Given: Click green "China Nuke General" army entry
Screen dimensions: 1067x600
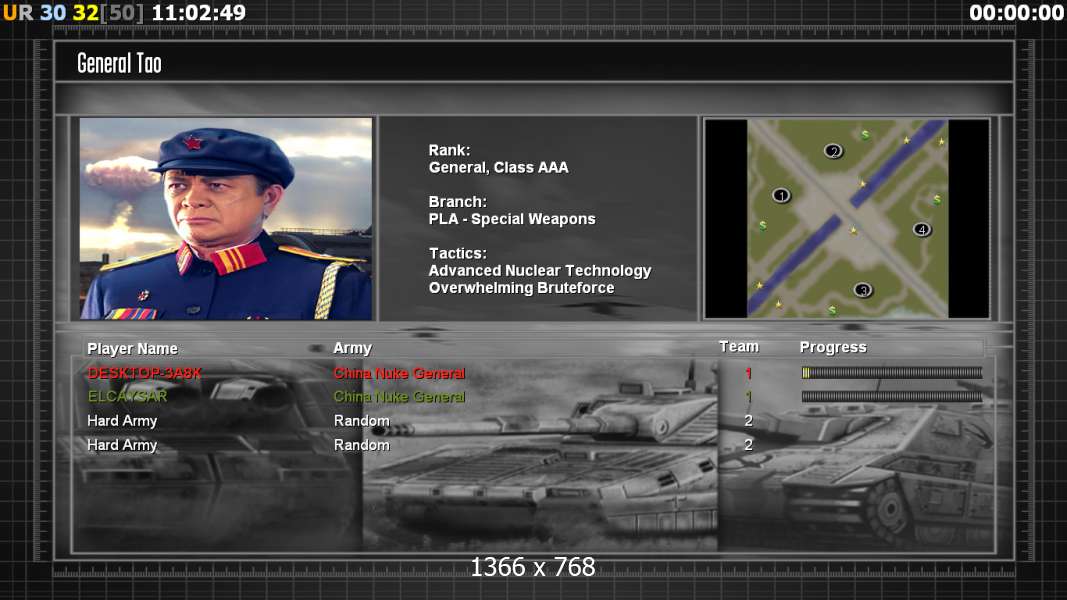Looking at the screenshot, I should point(399,397).
